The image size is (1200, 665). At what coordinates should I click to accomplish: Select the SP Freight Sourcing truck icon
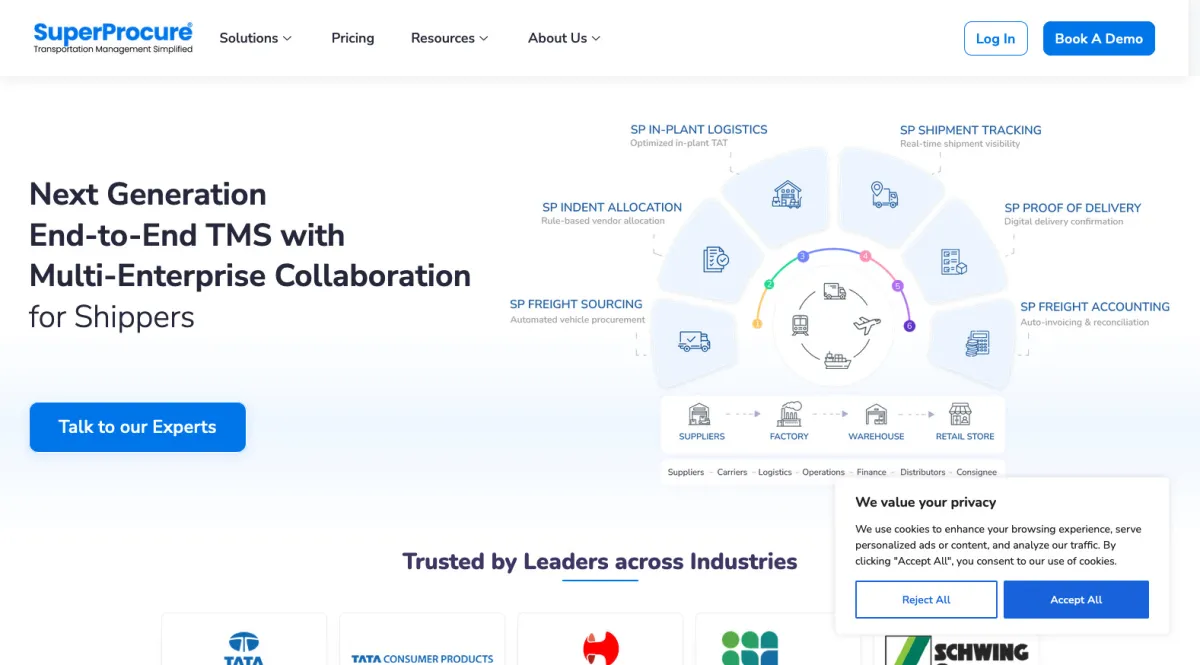tap(694, 341)
